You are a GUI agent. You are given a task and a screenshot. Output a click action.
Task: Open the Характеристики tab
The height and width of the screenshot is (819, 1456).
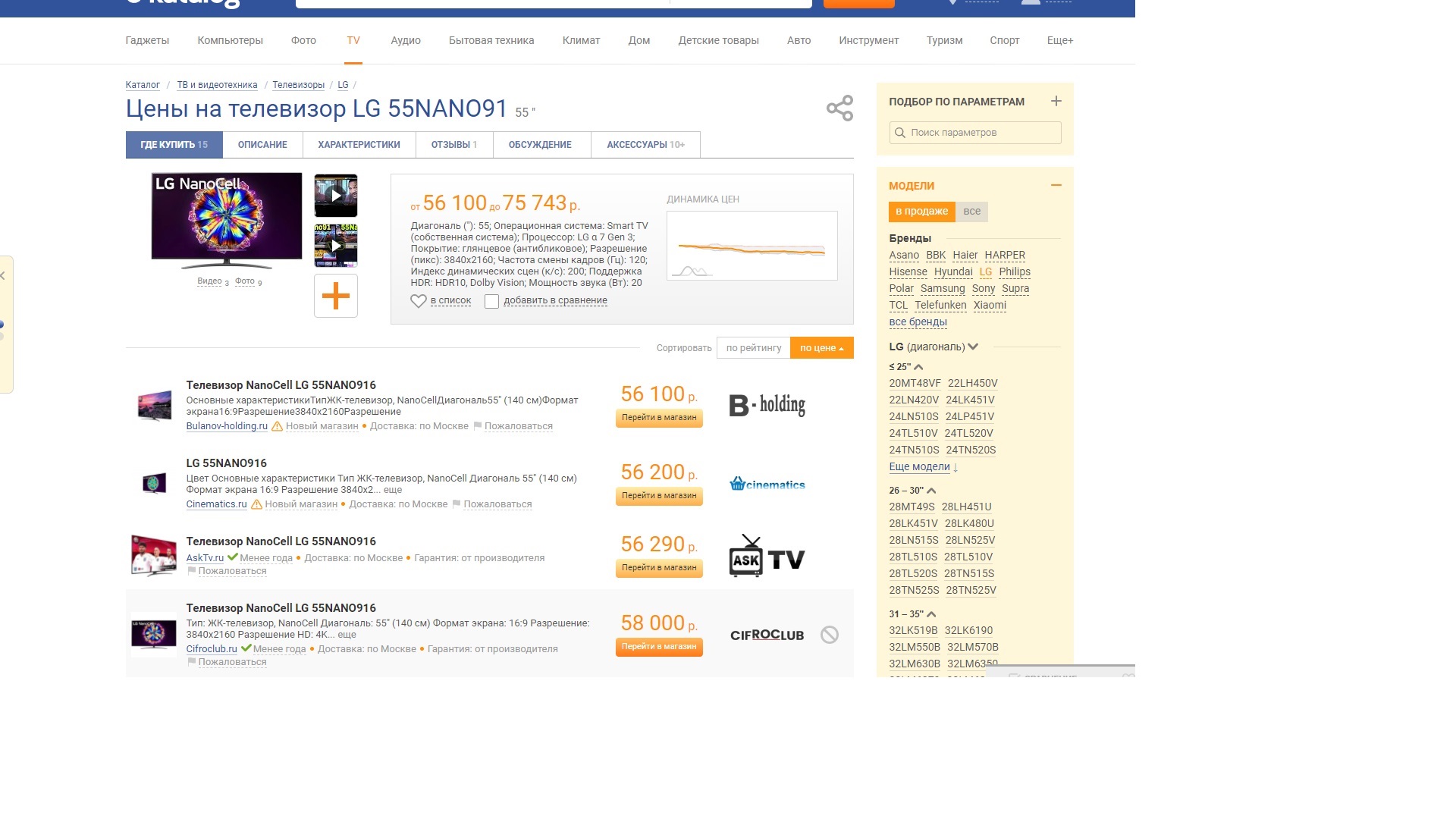(359, 145)
